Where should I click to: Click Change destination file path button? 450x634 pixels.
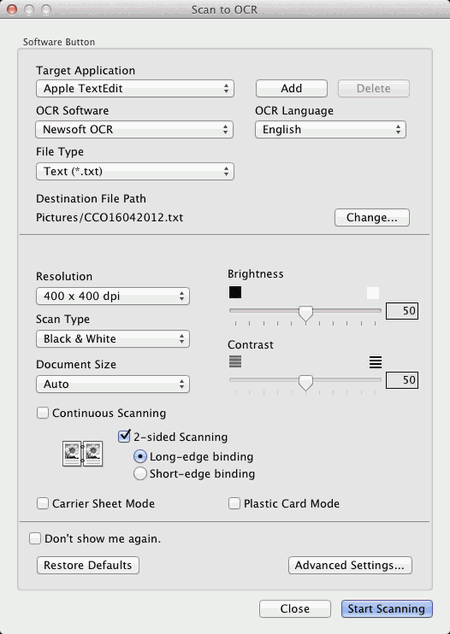tap(372, 218)
